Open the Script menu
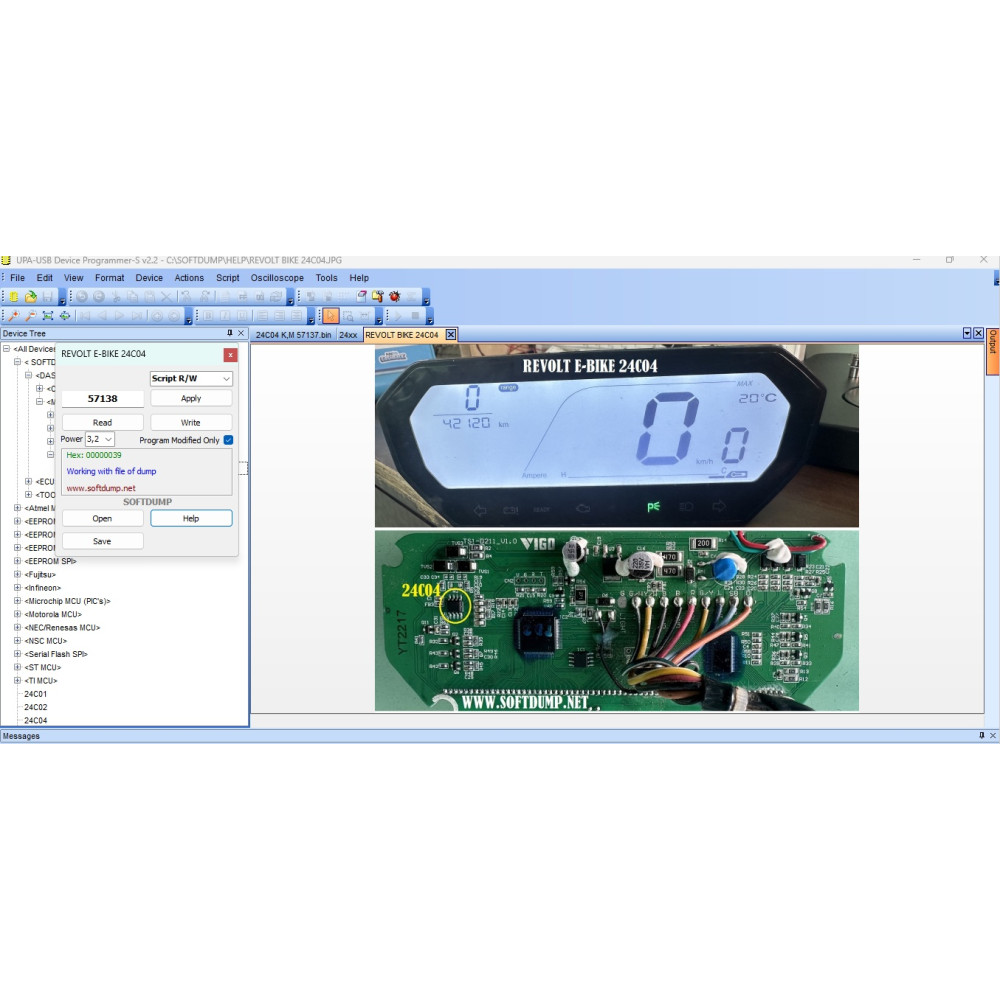 click(228, 277)
